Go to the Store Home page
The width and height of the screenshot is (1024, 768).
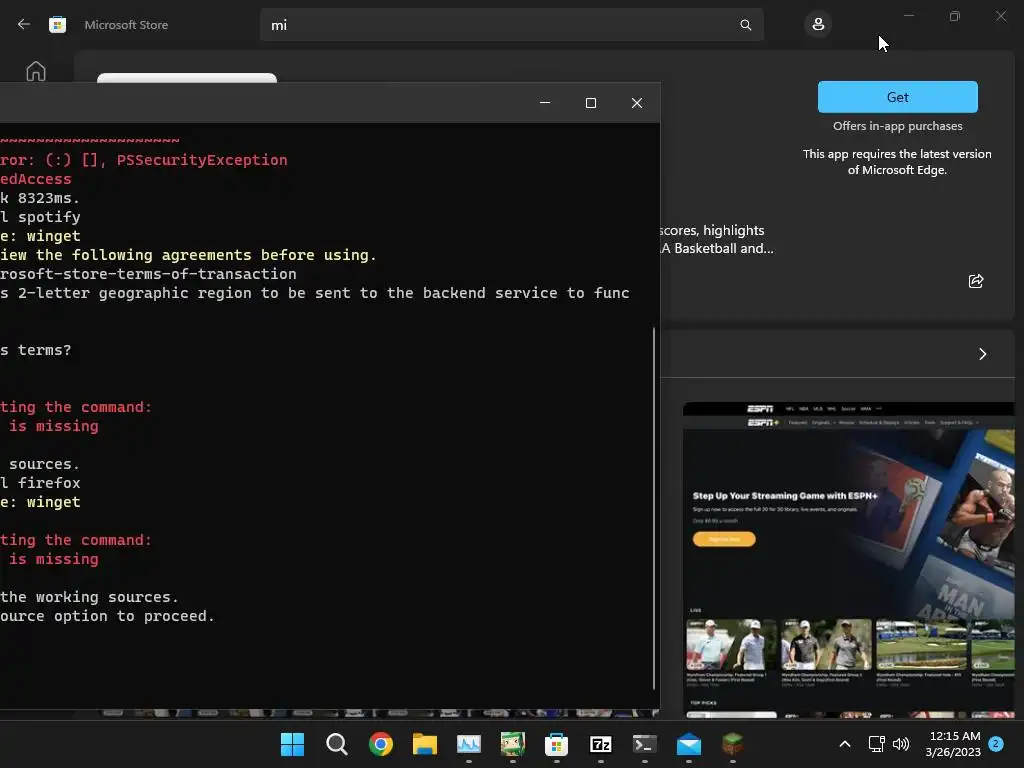tap(36, 71)
